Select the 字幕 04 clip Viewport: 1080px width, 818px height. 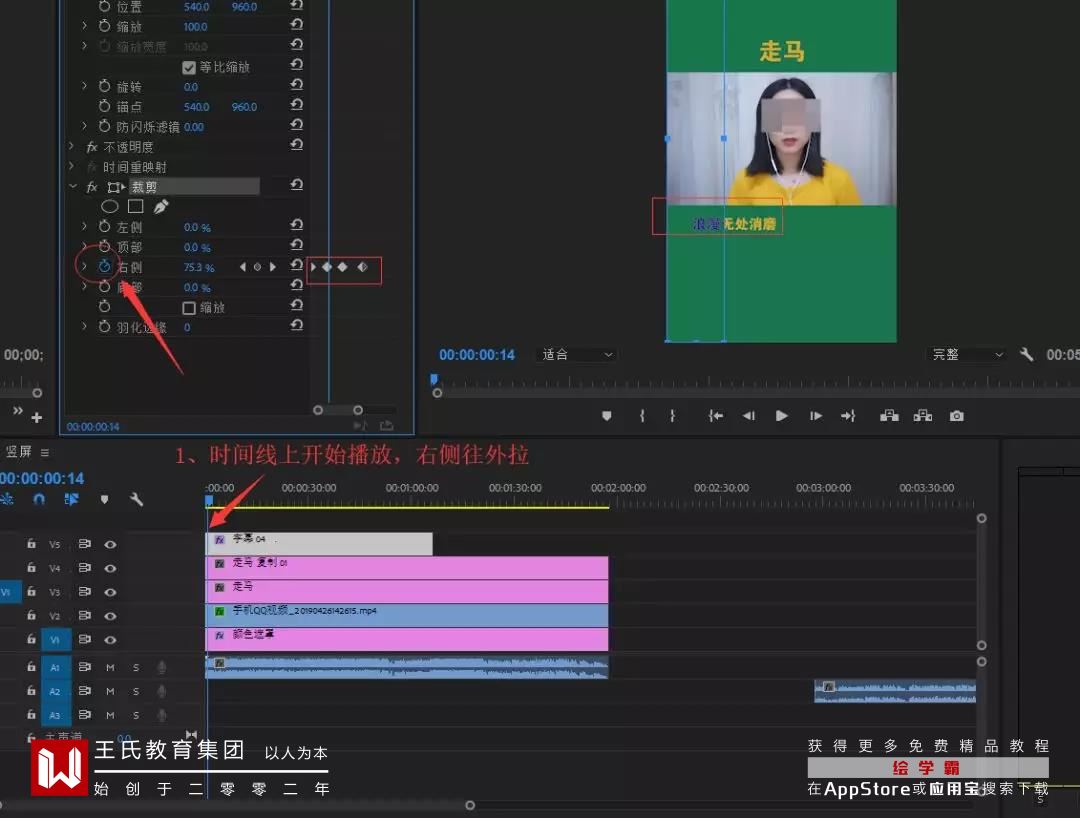pyautogui.click(x=319, y=543)
